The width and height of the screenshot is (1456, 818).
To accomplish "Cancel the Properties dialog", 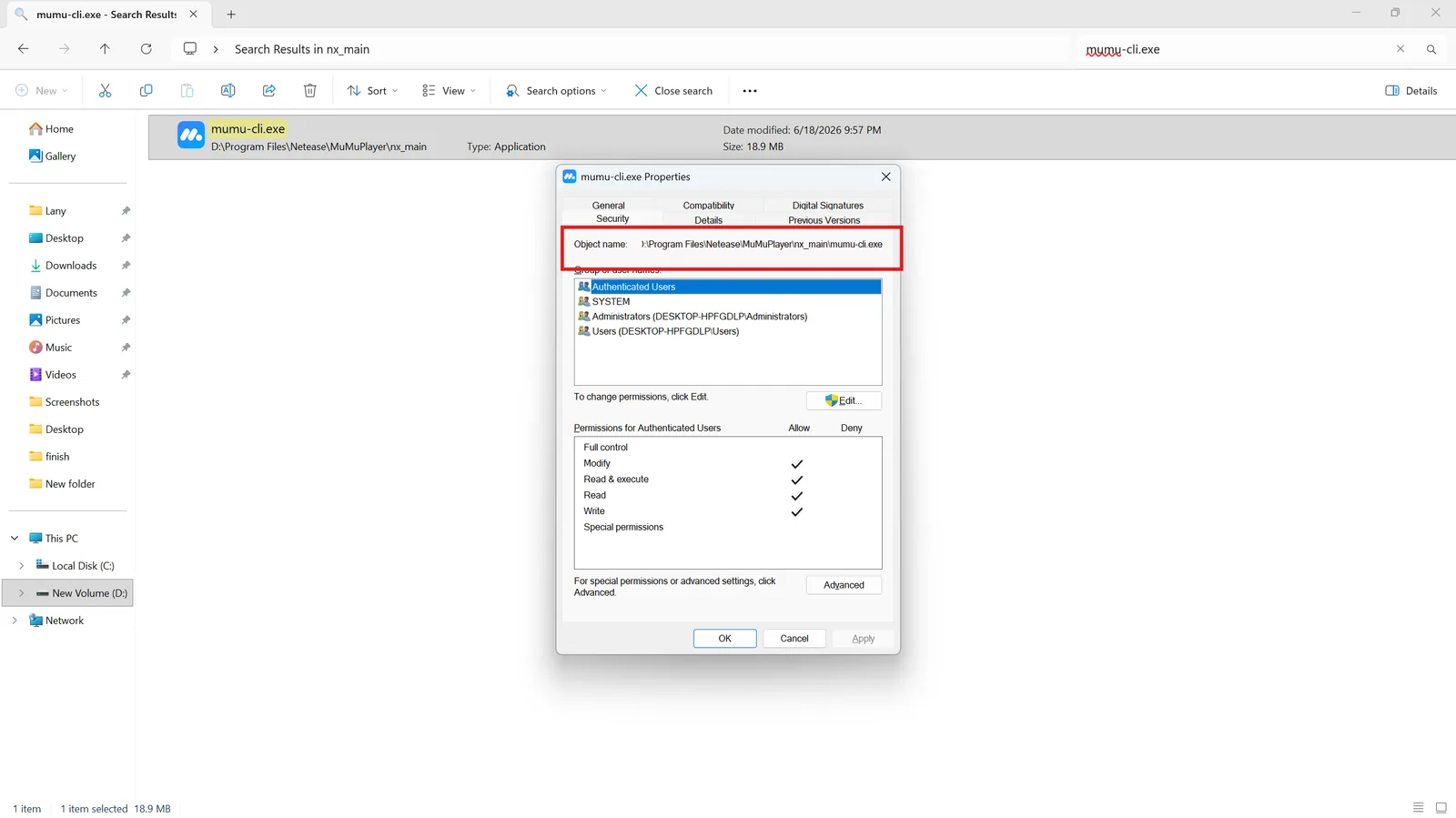I will 794,639.
